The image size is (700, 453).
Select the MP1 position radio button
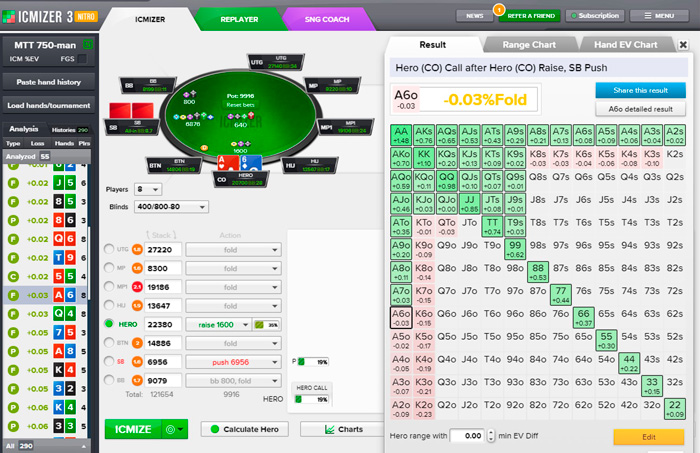pos(108,287)
